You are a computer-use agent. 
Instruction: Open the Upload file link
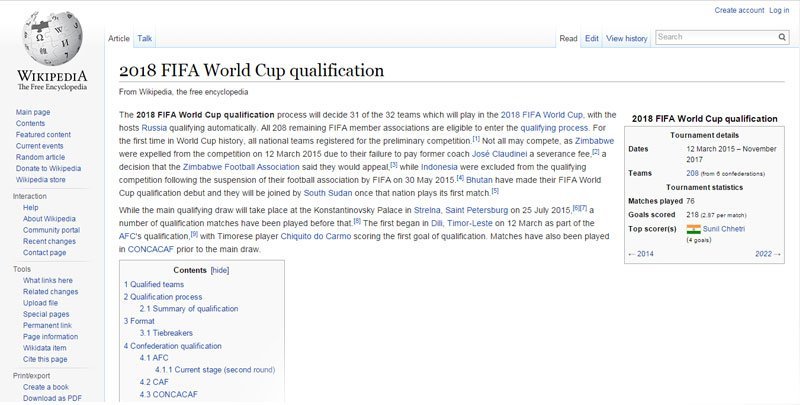point(40,303)
